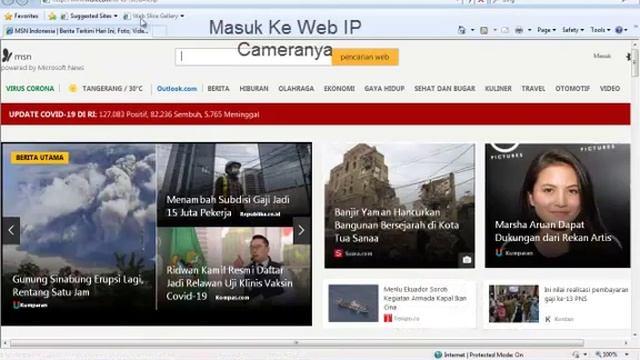Open Menambah Subdisi Gaji Jadi article
This screenshot has width=640, height=360.
(228, 206)
